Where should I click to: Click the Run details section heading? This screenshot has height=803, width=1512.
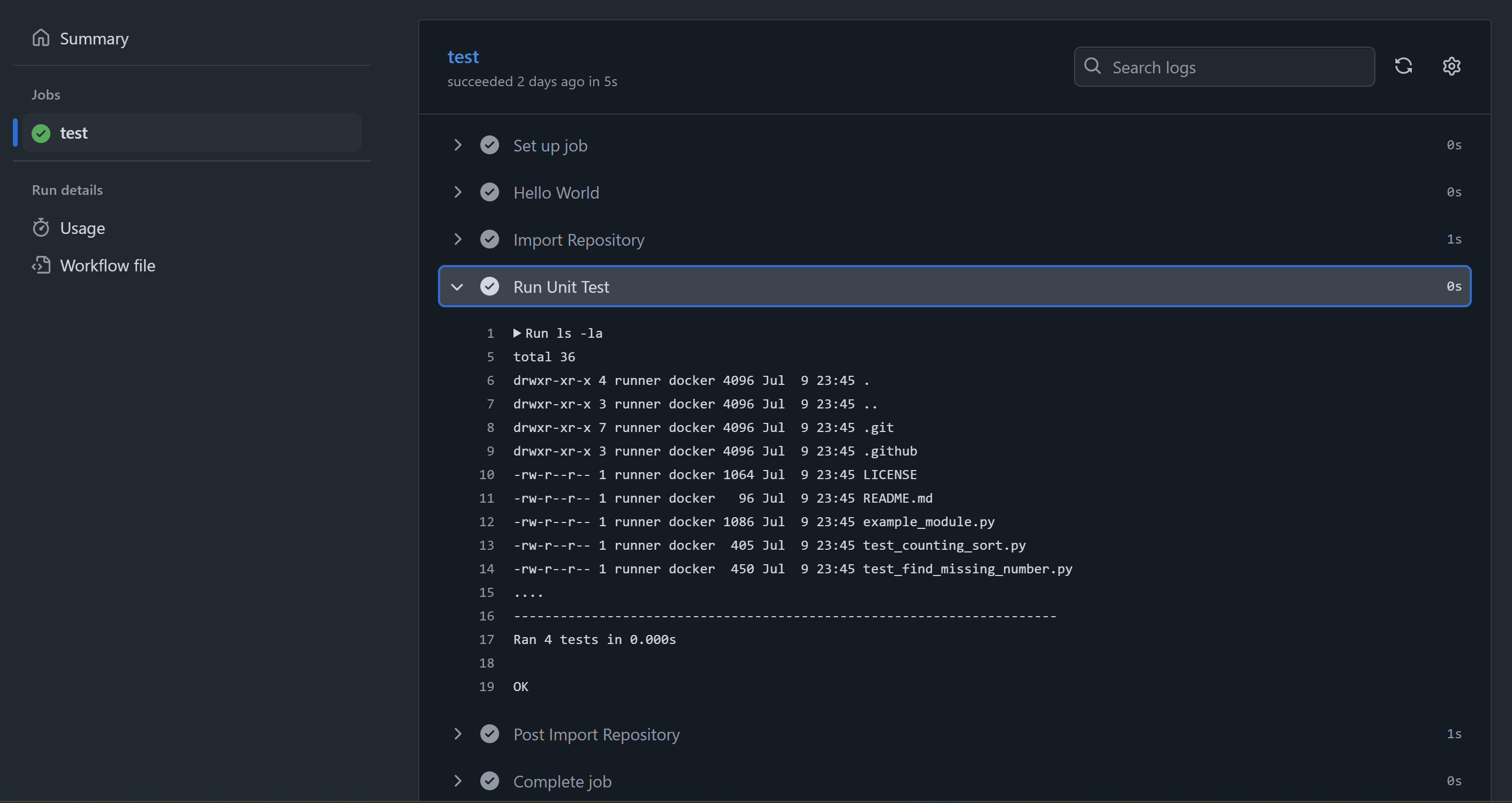pos(67,190)
